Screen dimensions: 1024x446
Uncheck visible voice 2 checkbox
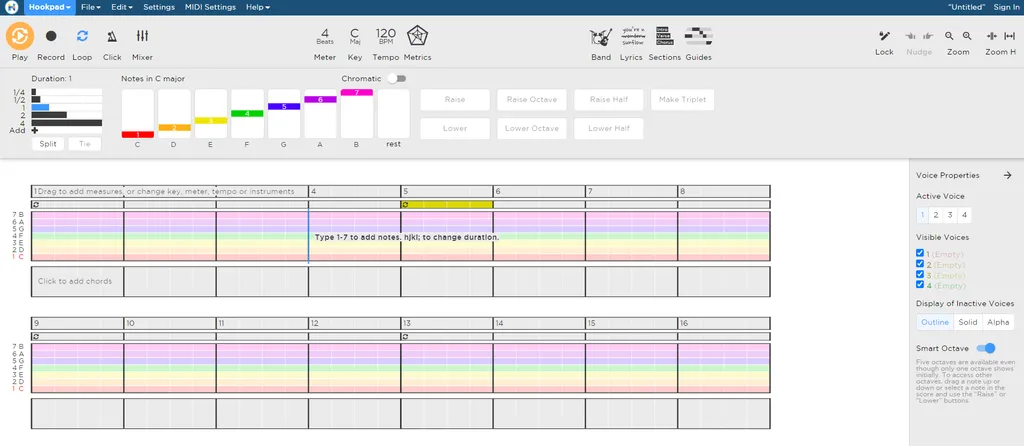(921, 264)
